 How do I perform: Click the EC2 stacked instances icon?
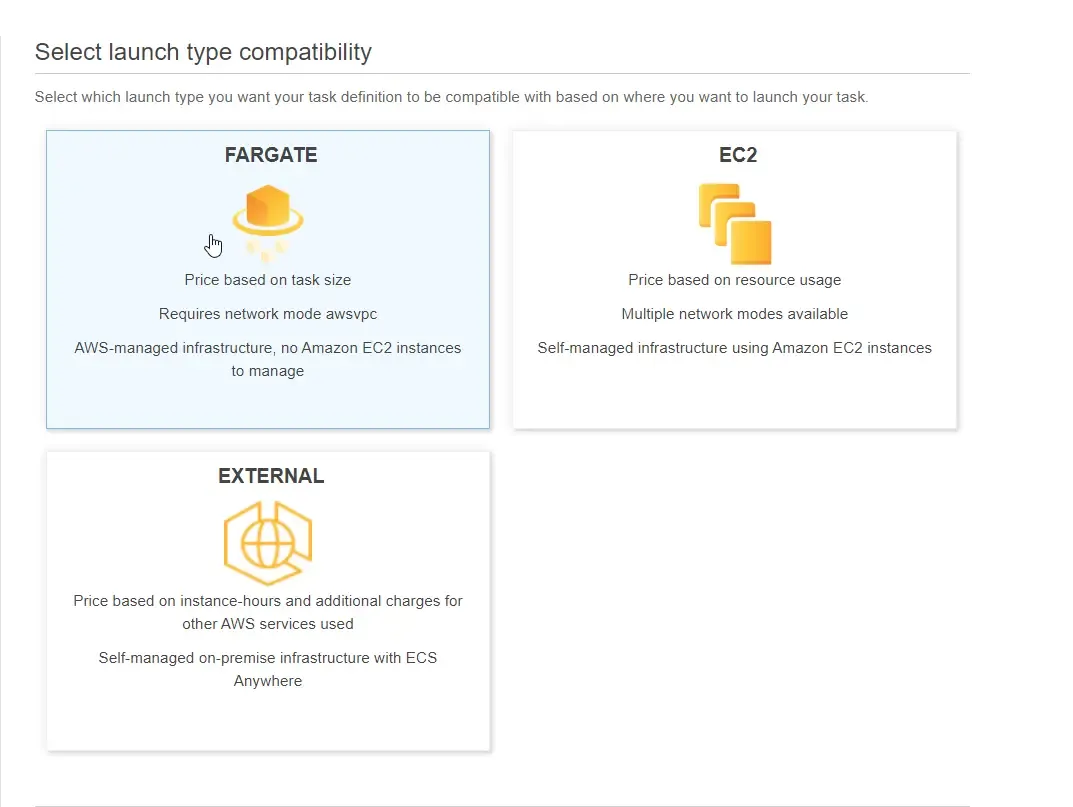[x=736, y=224]
